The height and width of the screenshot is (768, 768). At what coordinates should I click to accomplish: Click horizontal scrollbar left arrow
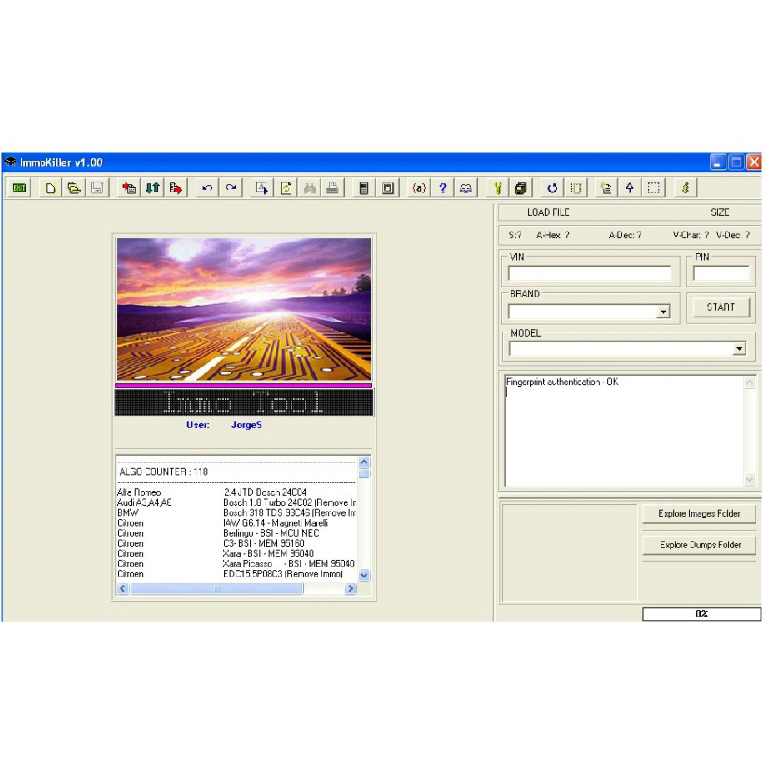tap(123, 588)
